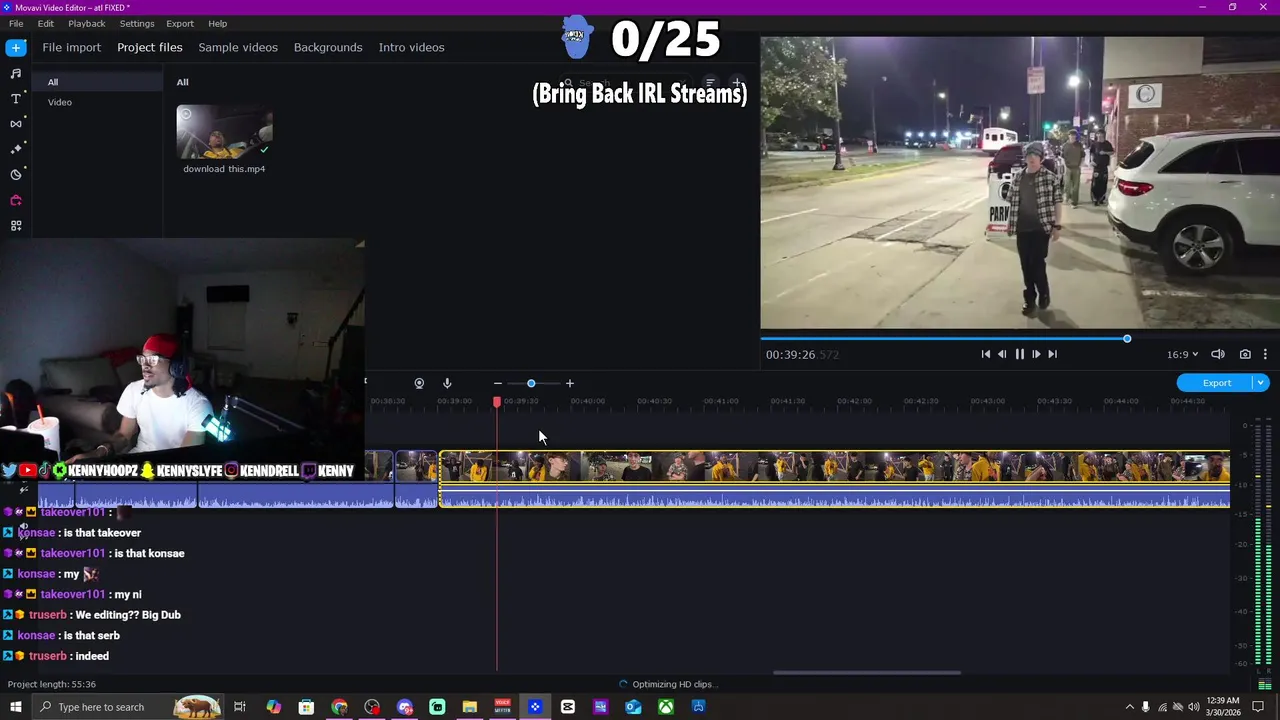Open File Explorer from the taskbar

(x=469, y=707)
